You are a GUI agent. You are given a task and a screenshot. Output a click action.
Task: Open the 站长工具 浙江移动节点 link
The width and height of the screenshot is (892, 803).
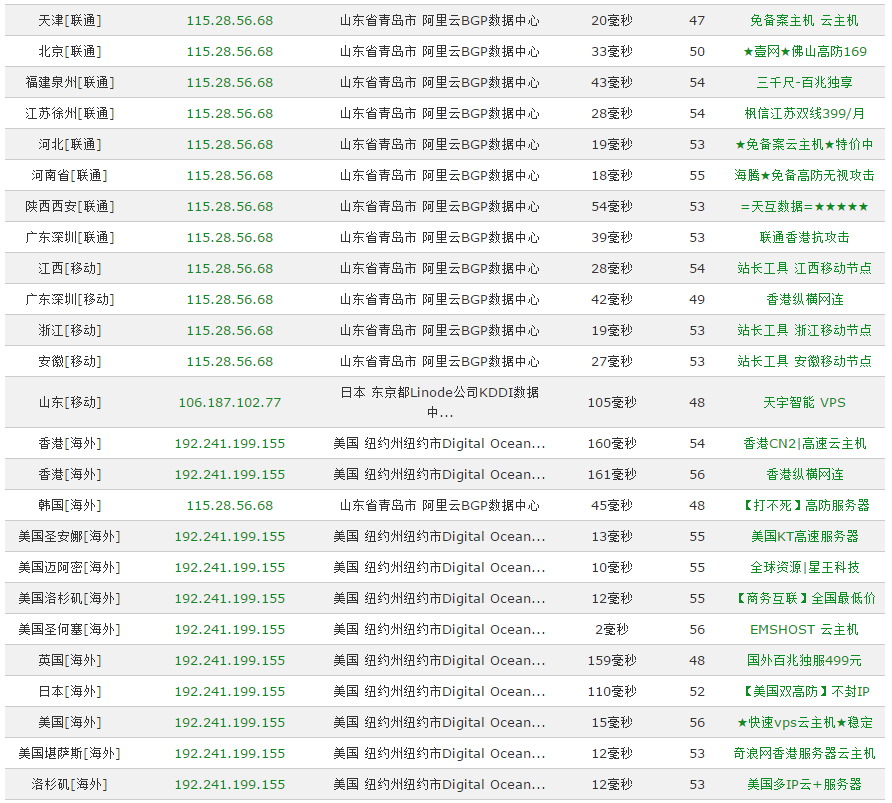(803, 330)
